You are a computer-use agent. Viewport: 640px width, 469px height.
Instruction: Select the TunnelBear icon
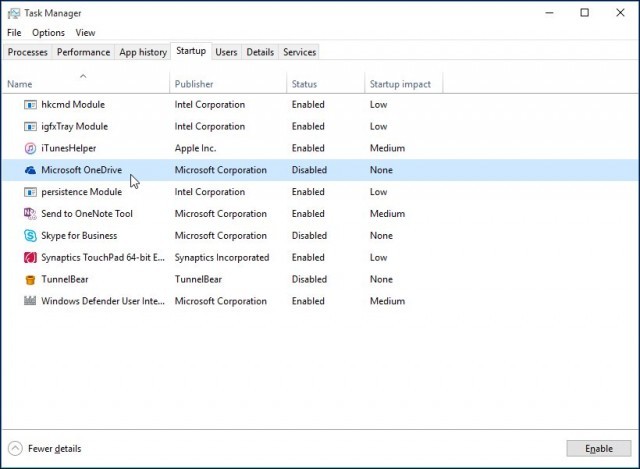point(30,280)
